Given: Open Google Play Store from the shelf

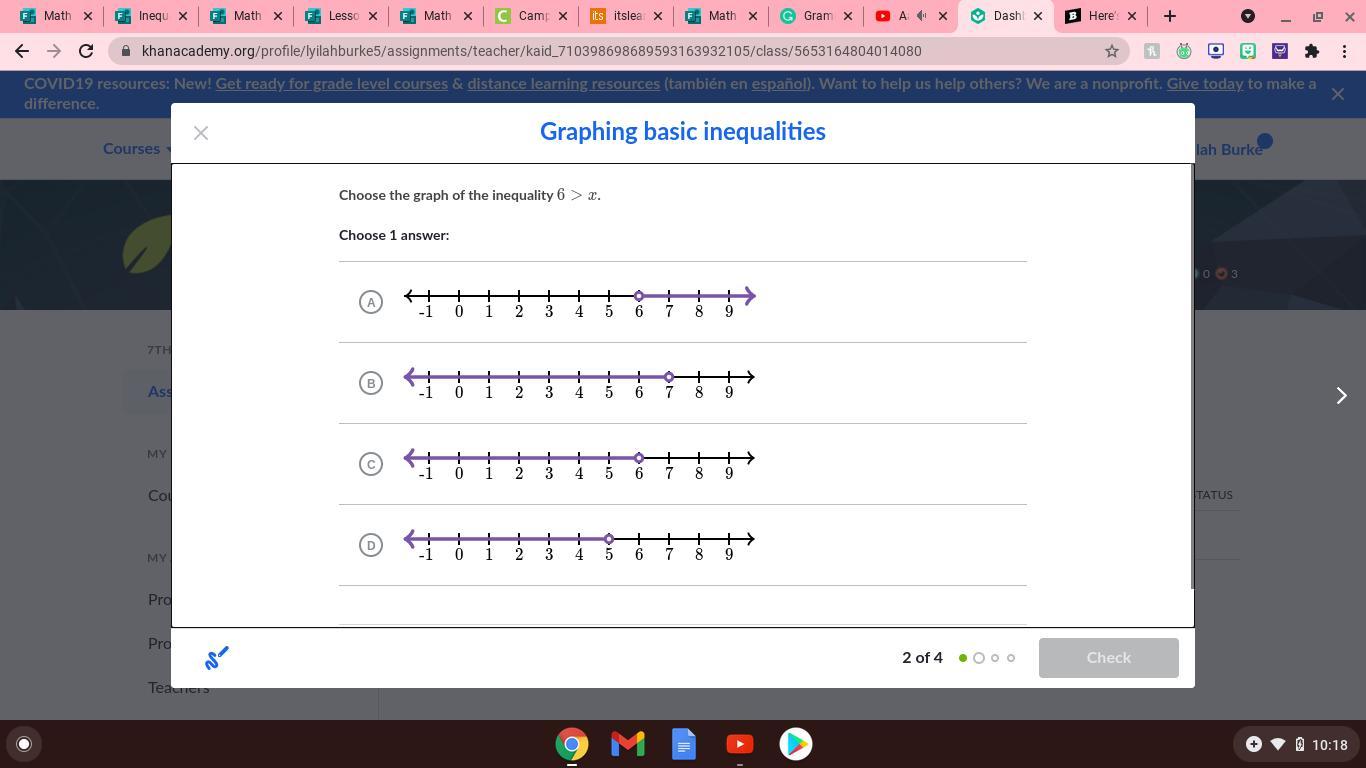Looking at the screenshot, I should coord(796,744).
